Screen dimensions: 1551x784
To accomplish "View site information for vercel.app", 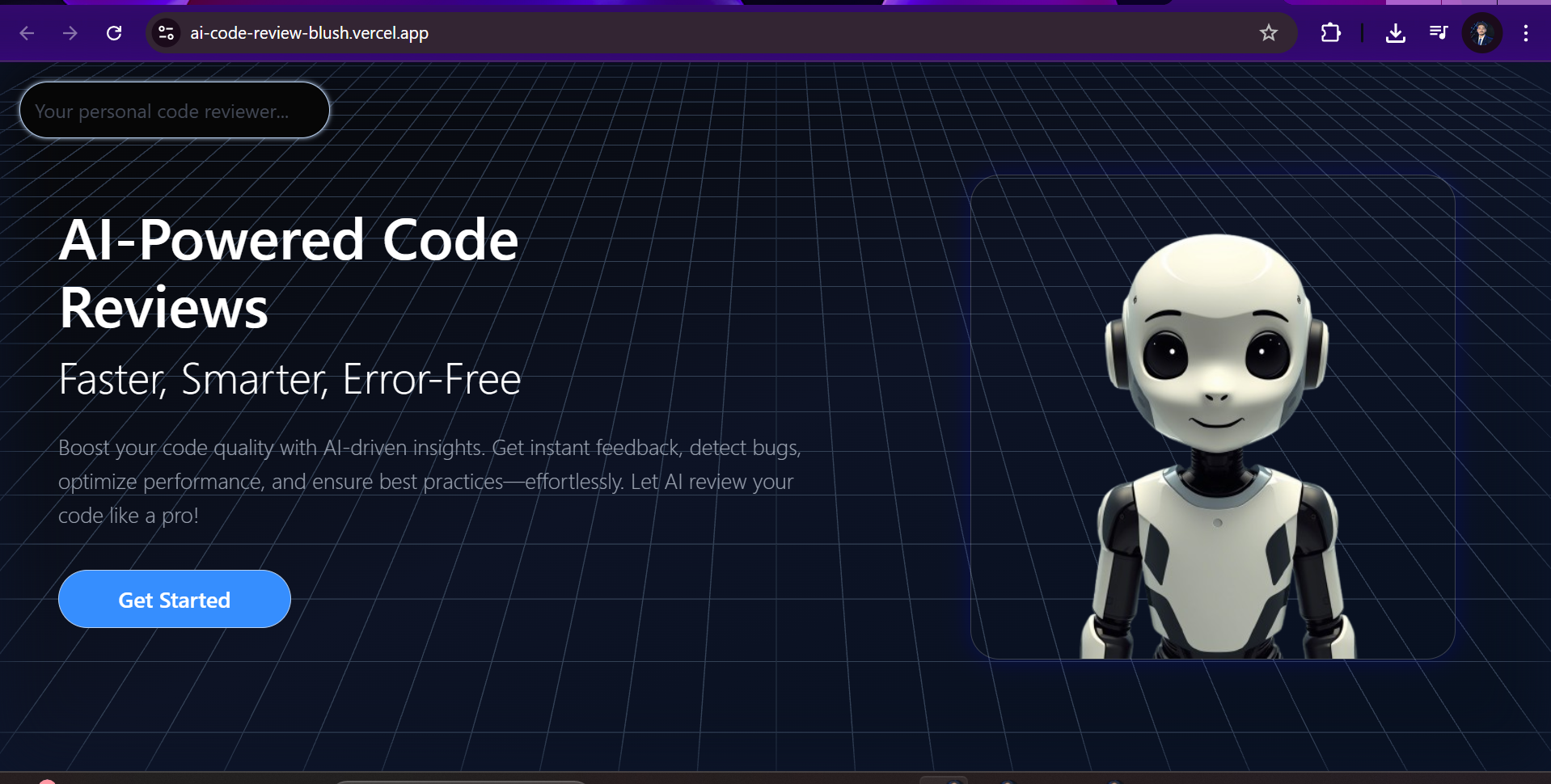I will pos(166,33).
